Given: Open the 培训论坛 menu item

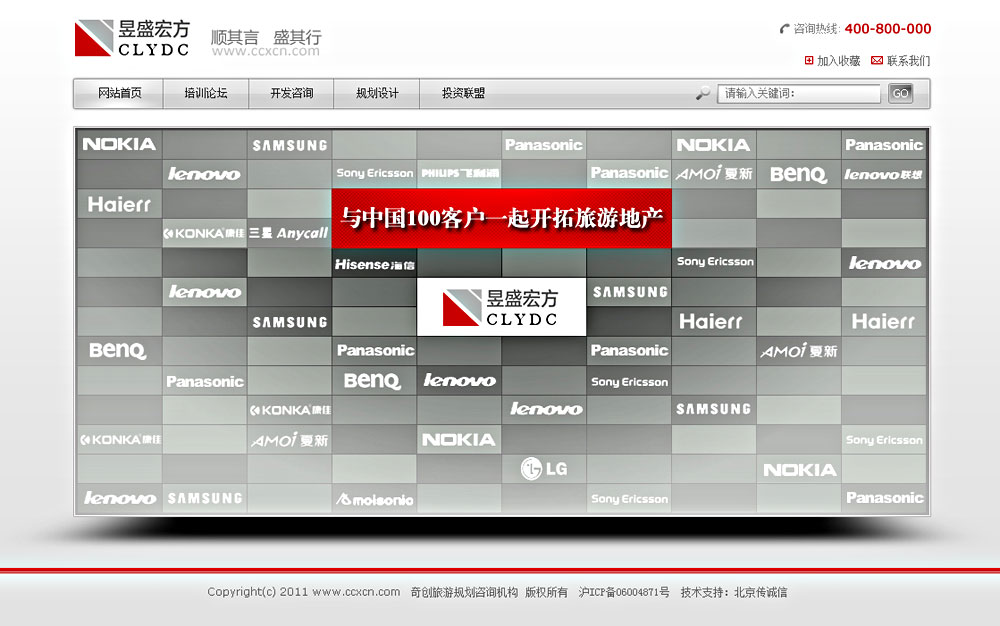Looking at the screenshot, I should [x=205, y=94].
